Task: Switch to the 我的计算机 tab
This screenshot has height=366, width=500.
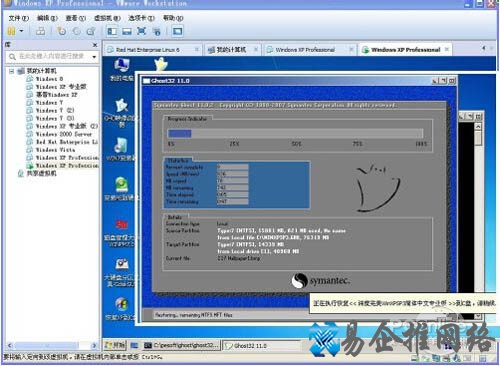Action: 231,50
